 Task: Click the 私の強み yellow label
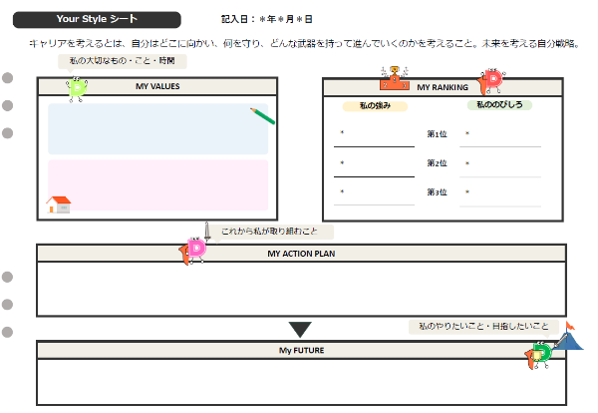pos(375,106)
